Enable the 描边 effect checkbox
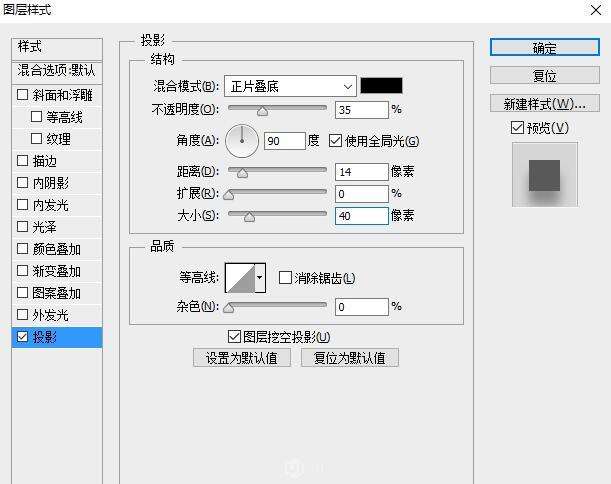Screen dimensions: 611x484 (x=23, y=161)
